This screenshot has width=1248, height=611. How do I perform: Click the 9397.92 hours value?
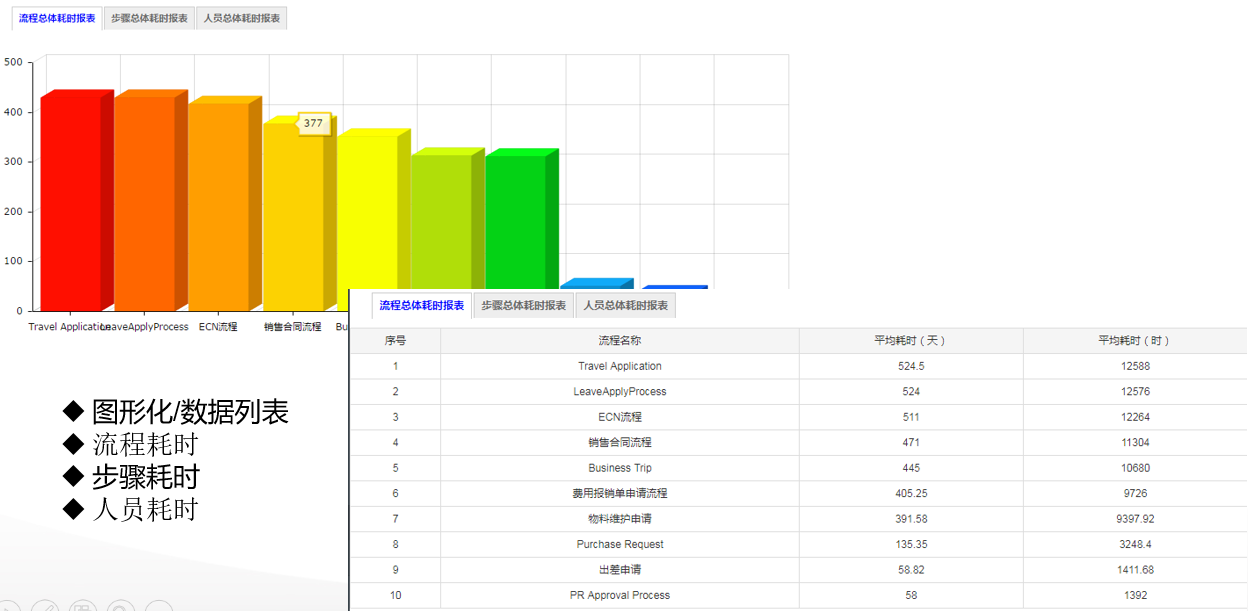pyautogui.click(x=1135, y=519)
